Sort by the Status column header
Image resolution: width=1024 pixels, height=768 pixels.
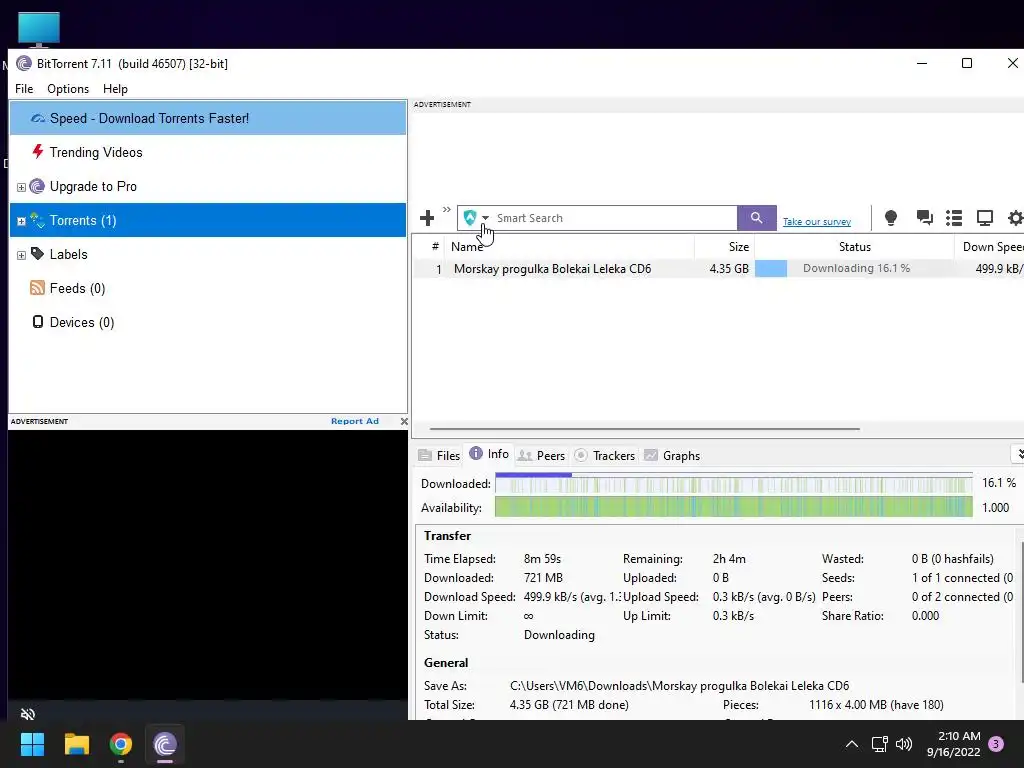click(x=854, y=246)
